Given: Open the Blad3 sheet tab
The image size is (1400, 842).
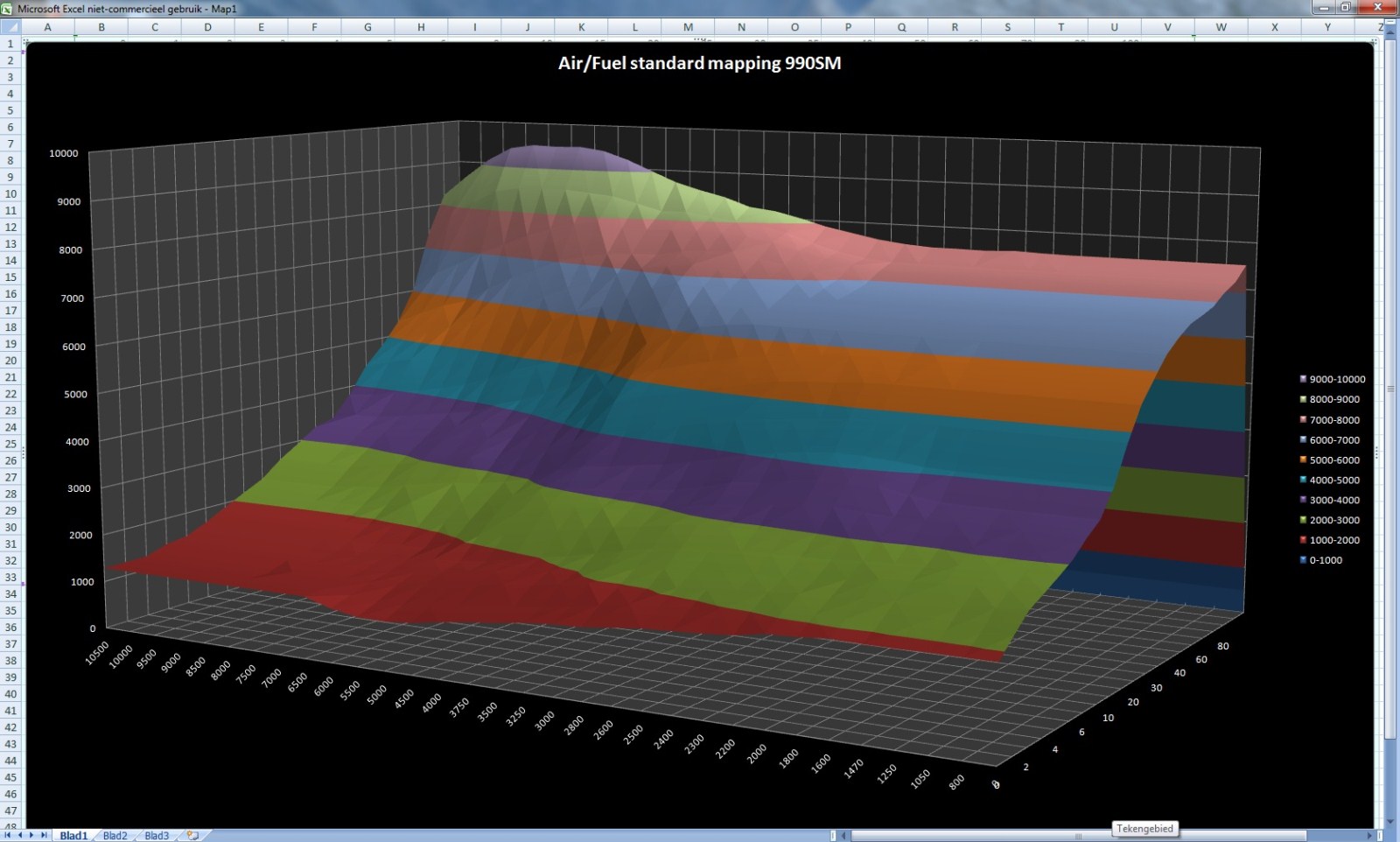Looking at the screenshot, I should pos(157,835).
